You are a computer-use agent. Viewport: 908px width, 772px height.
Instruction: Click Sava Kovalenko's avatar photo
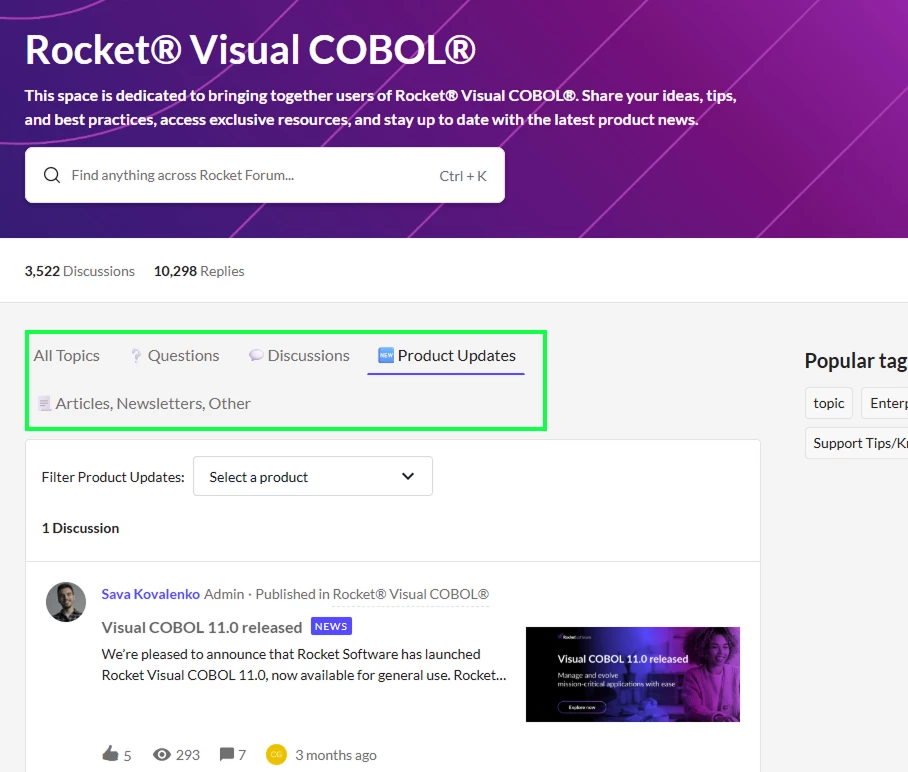[66, 602]
